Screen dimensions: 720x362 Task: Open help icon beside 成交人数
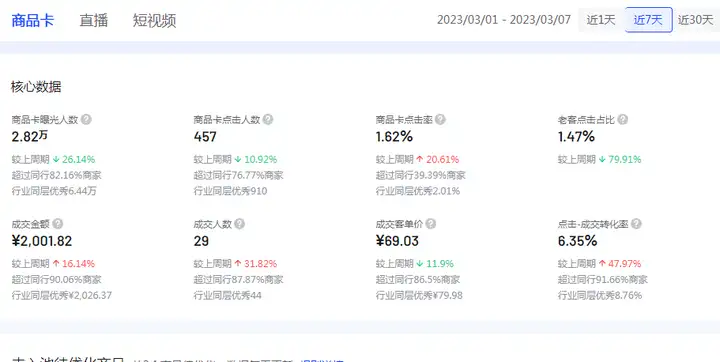click(239, 224)
